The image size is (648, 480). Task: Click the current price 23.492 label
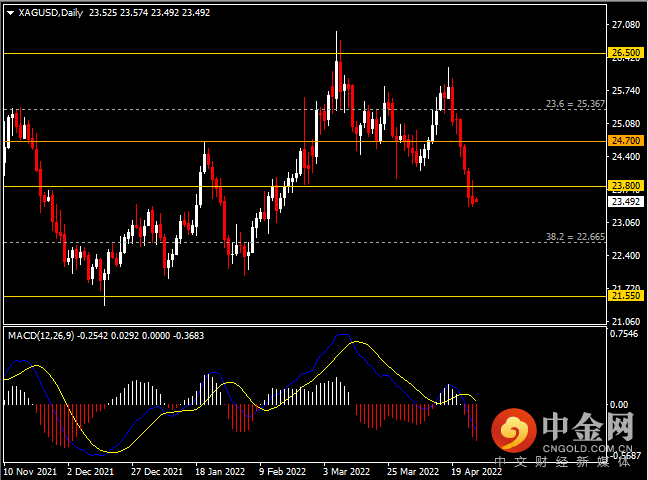point(626,201)
